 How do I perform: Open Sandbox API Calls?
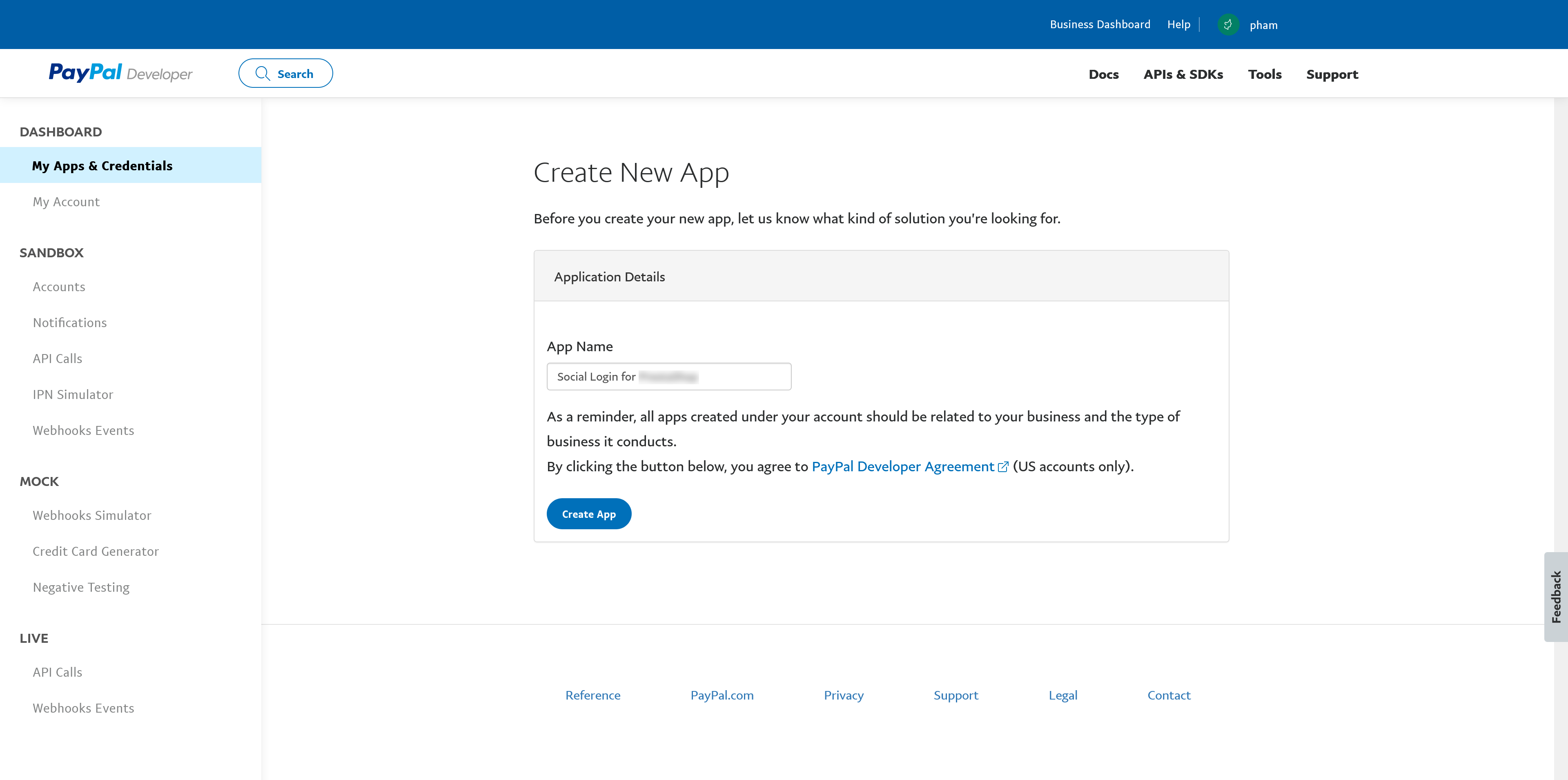57,359
